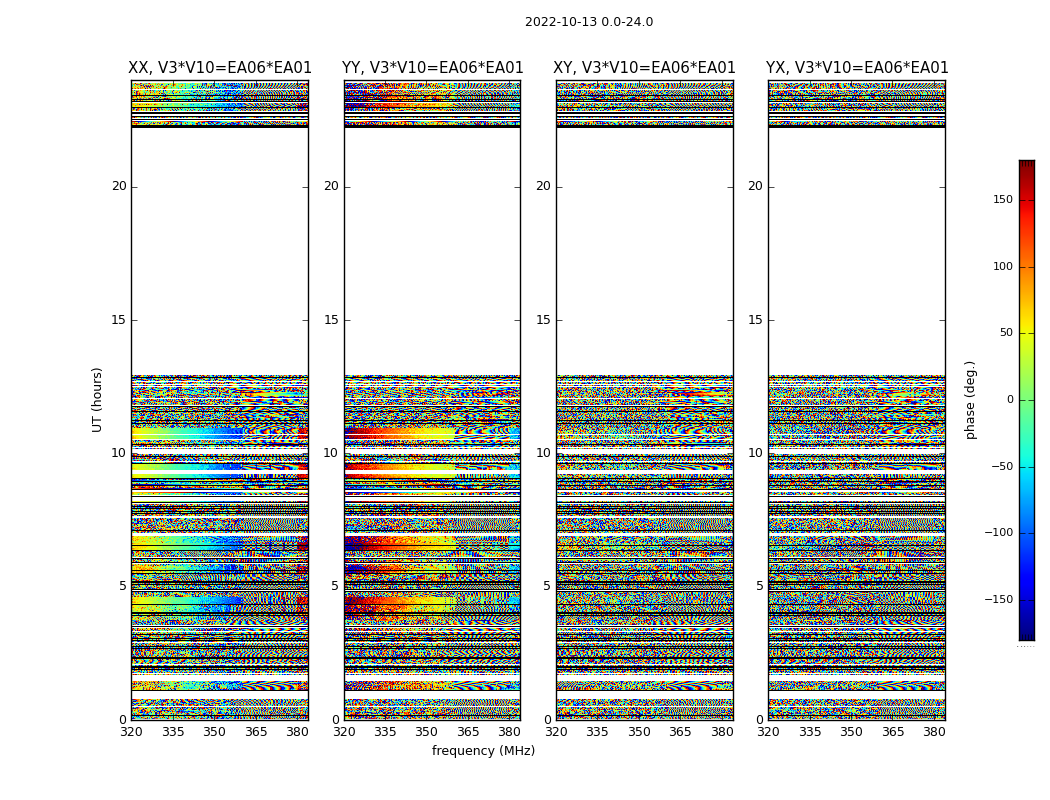Click the 365 MHz tick under XY panel
The width and height of the screenshot is (1050, 800).
[x=680, y=732]
